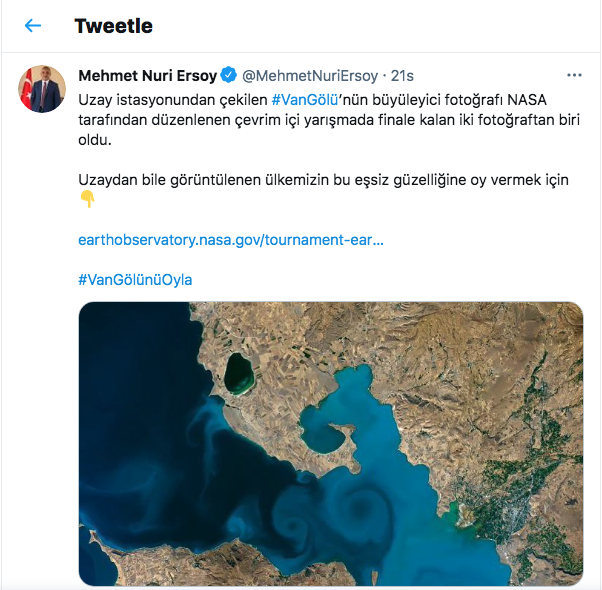The width and height of the screenshot is (602, 590).
Task: Open the @MehmetNuriErsoy handle link
Action: [x=310, y=75]
